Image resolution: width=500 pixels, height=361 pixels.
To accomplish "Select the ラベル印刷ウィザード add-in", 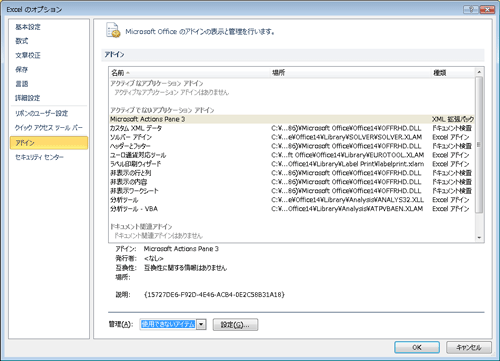I will tap(292, 164).
